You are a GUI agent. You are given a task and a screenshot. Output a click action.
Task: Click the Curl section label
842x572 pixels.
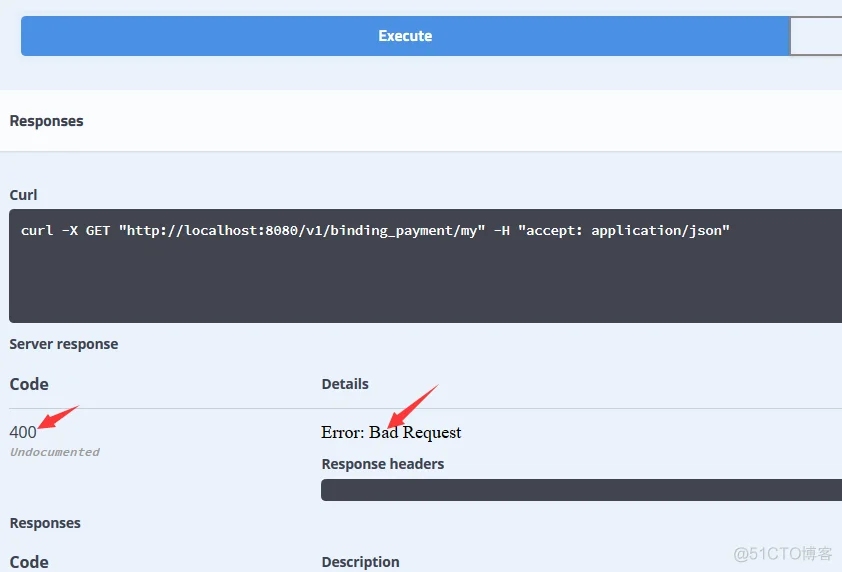click(24, 195)
